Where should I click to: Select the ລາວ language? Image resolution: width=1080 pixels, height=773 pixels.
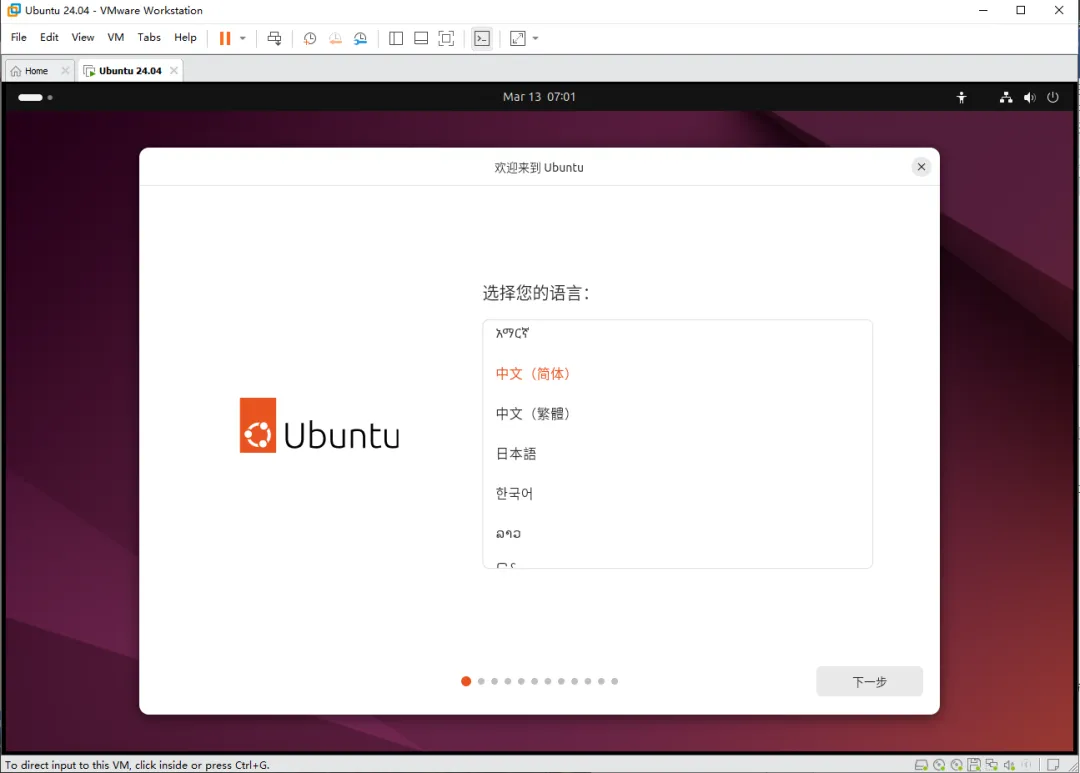tap(678, 533)
